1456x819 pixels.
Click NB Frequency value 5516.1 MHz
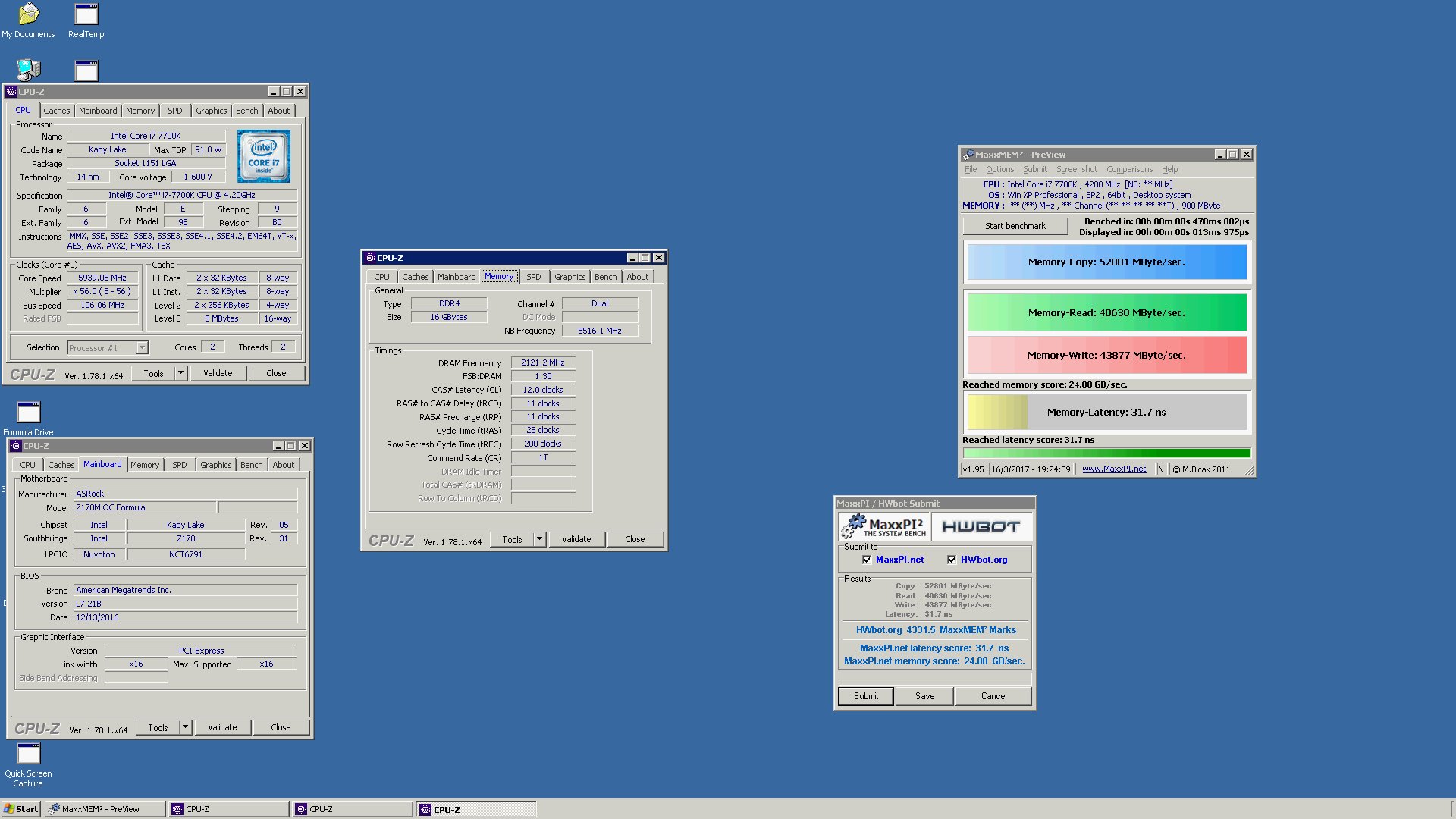(x=599, y=331)
